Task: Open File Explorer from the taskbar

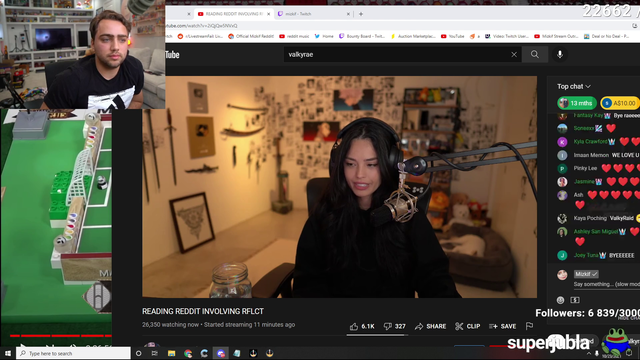Action: 171,353
